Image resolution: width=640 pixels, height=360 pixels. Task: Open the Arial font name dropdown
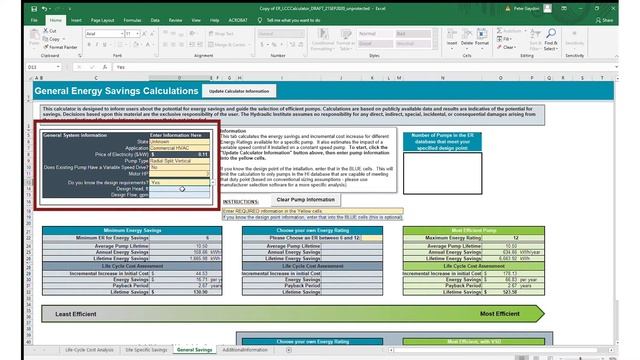122,34
